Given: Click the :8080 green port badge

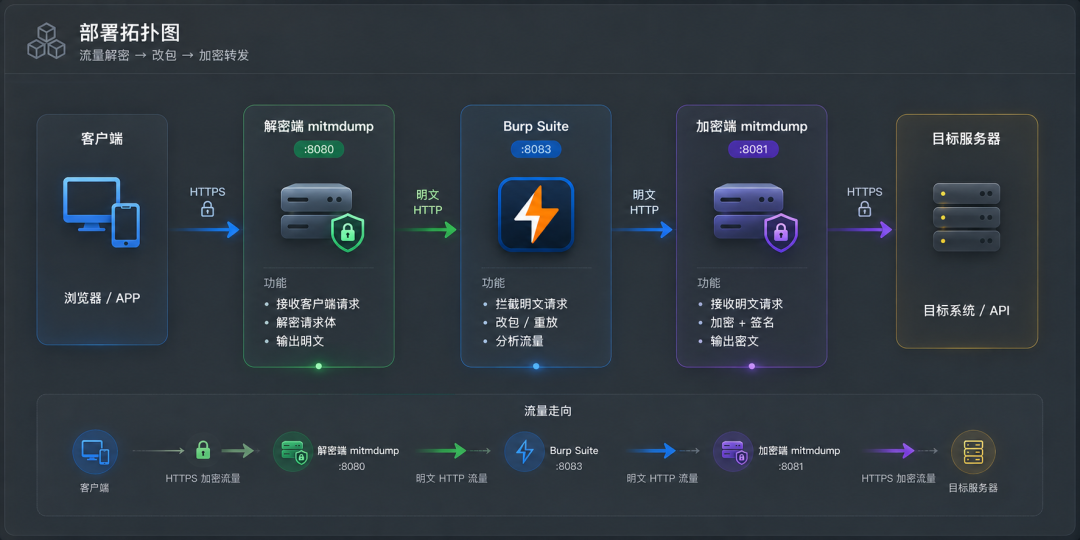Looking at the screenshot, I should pyautogui.click(x=319, y=149).
